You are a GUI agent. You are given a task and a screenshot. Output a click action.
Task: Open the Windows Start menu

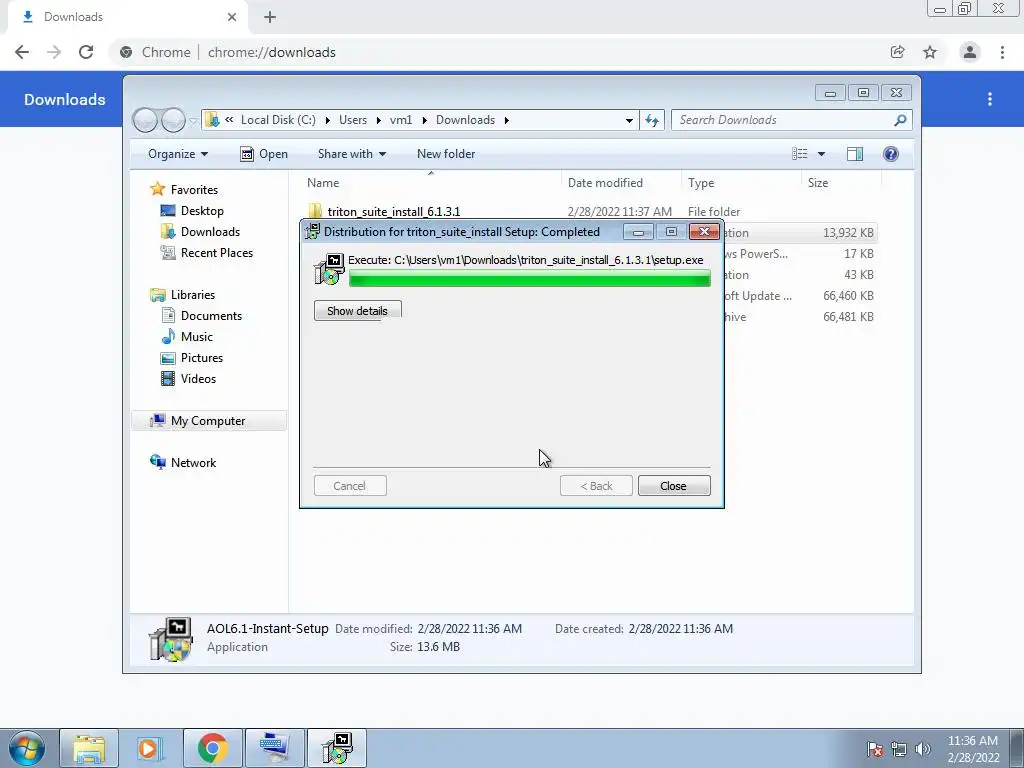click(x=27, y=748)
